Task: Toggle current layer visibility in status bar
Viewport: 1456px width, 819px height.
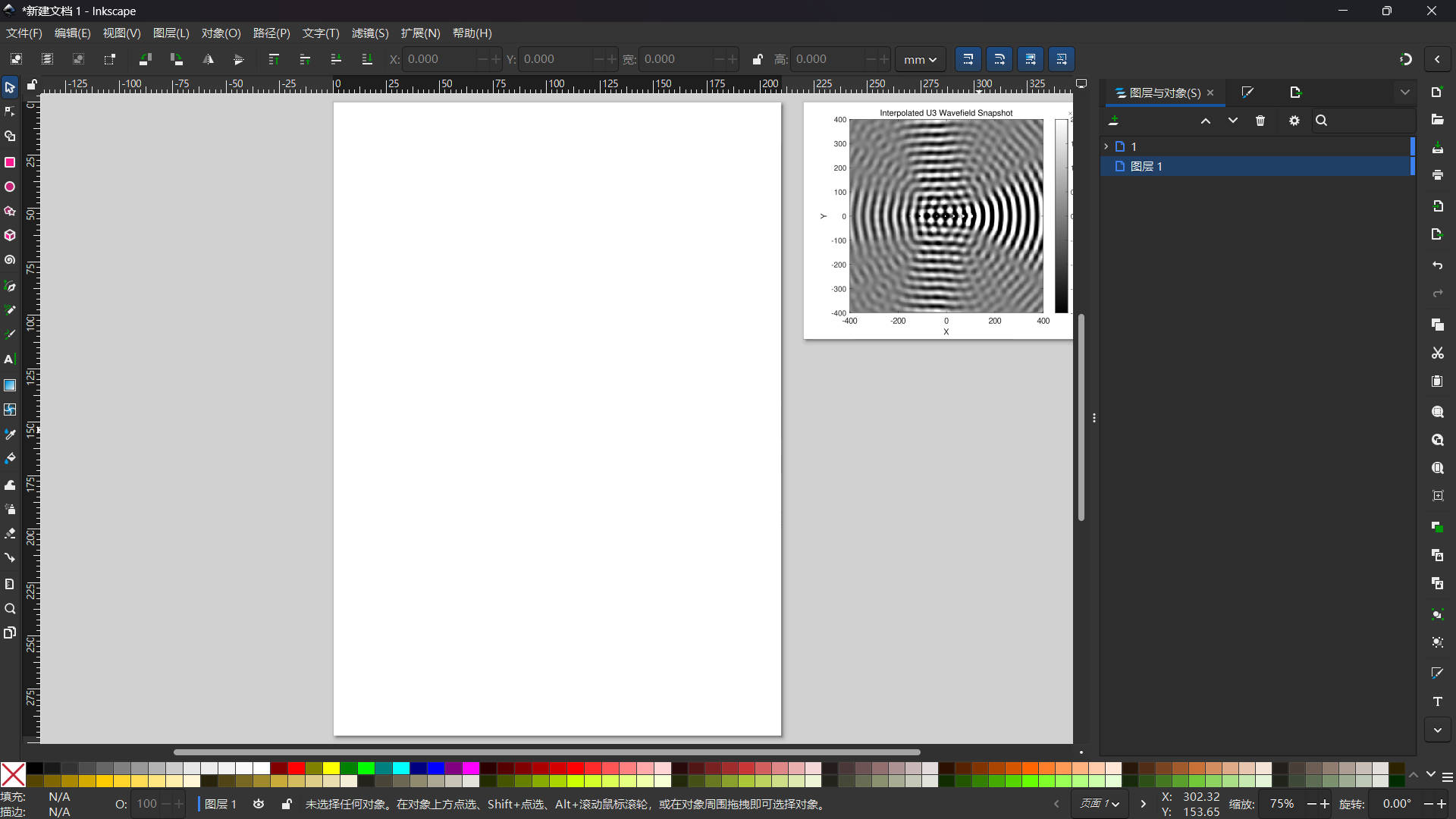Action: (x=259, y=804)
